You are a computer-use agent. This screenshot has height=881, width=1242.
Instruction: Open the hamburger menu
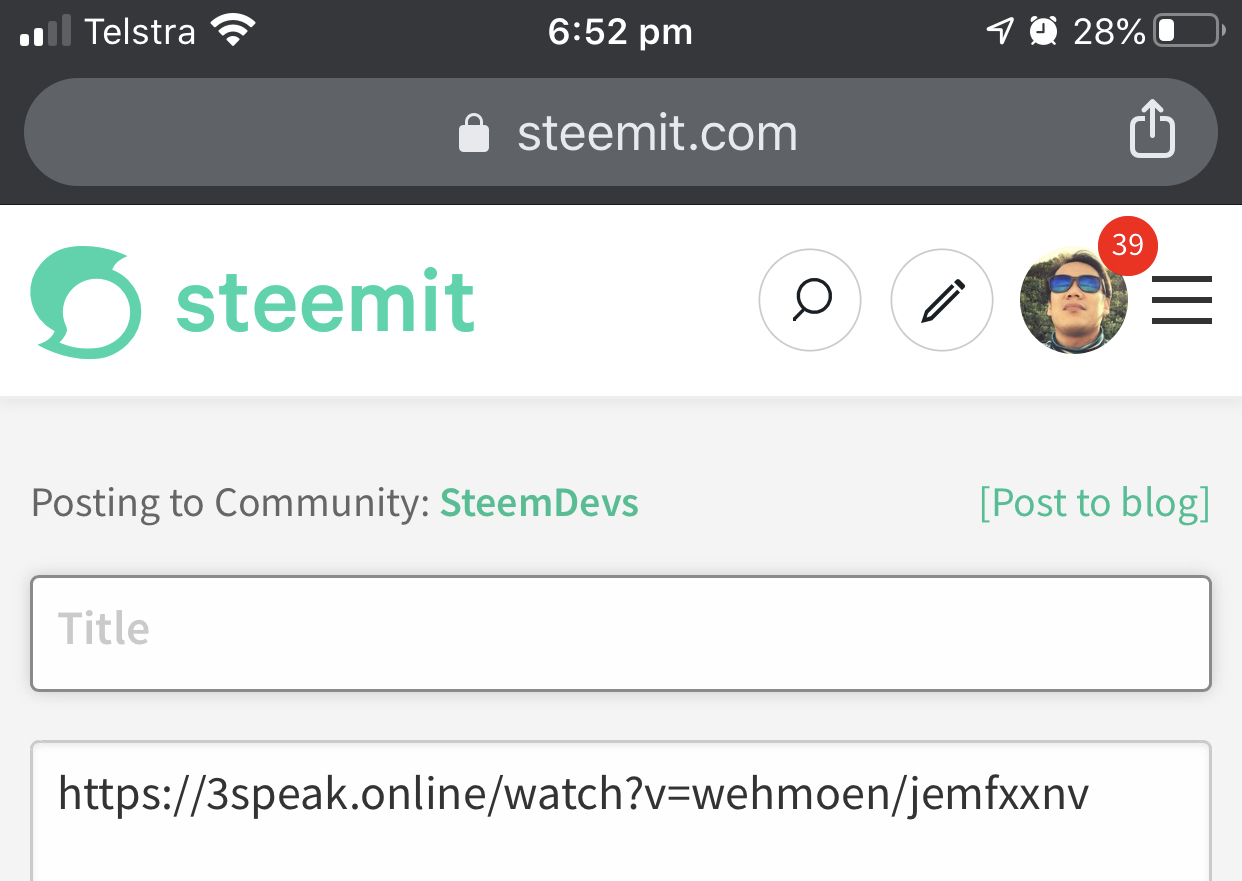[x=1182, y=300]
